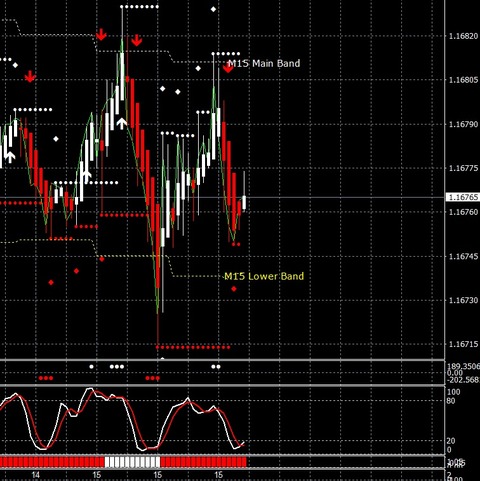Click the 1.16745 price axis label
480x481 pixels.
click(x=464, y=256)
